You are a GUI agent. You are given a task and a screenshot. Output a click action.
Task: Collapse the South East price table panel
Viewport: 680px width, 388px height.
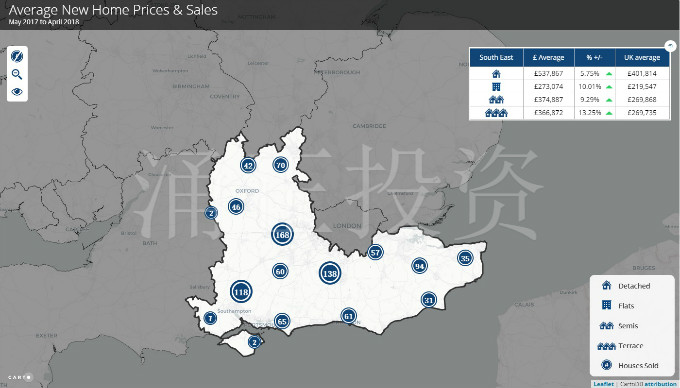coord(670,46)
